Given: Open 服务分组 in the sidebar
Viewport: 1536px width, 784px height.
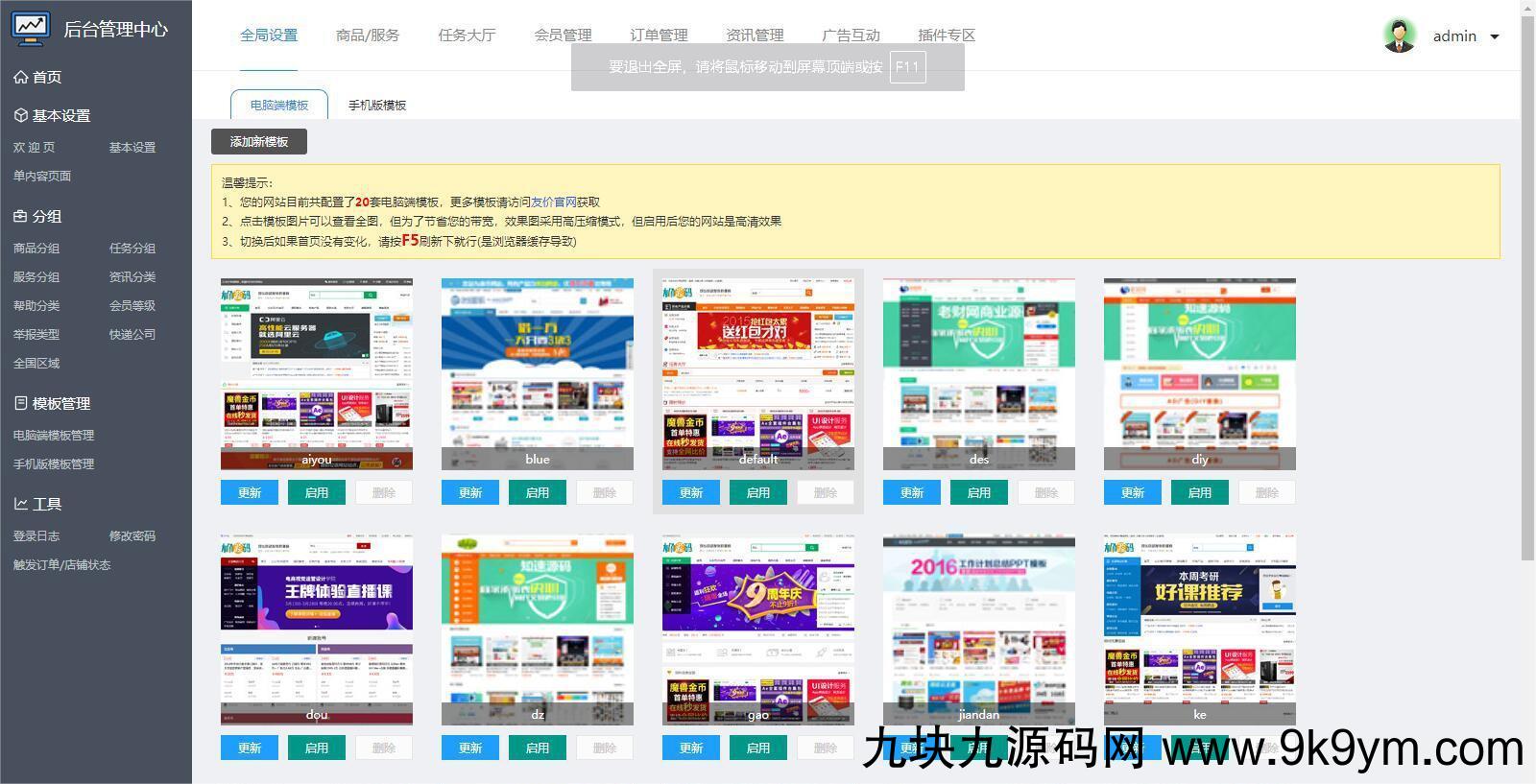Looking at the screenshot, I should (36, 276).
